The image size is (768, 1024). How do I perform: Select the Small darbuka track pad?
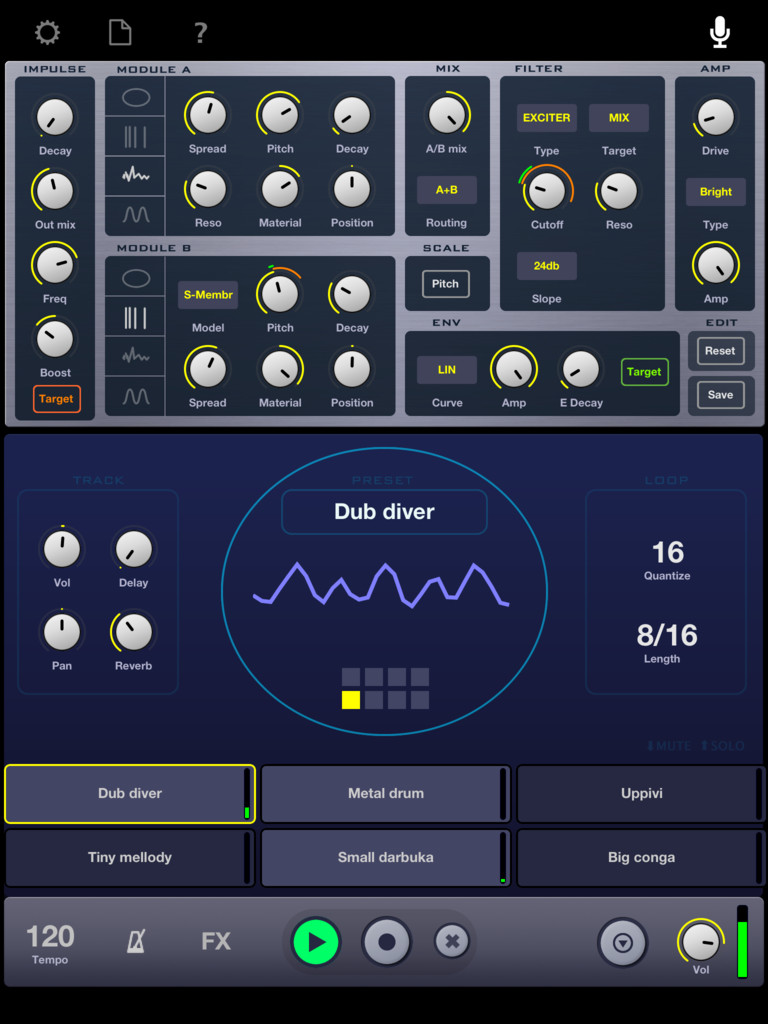(385, 857)
